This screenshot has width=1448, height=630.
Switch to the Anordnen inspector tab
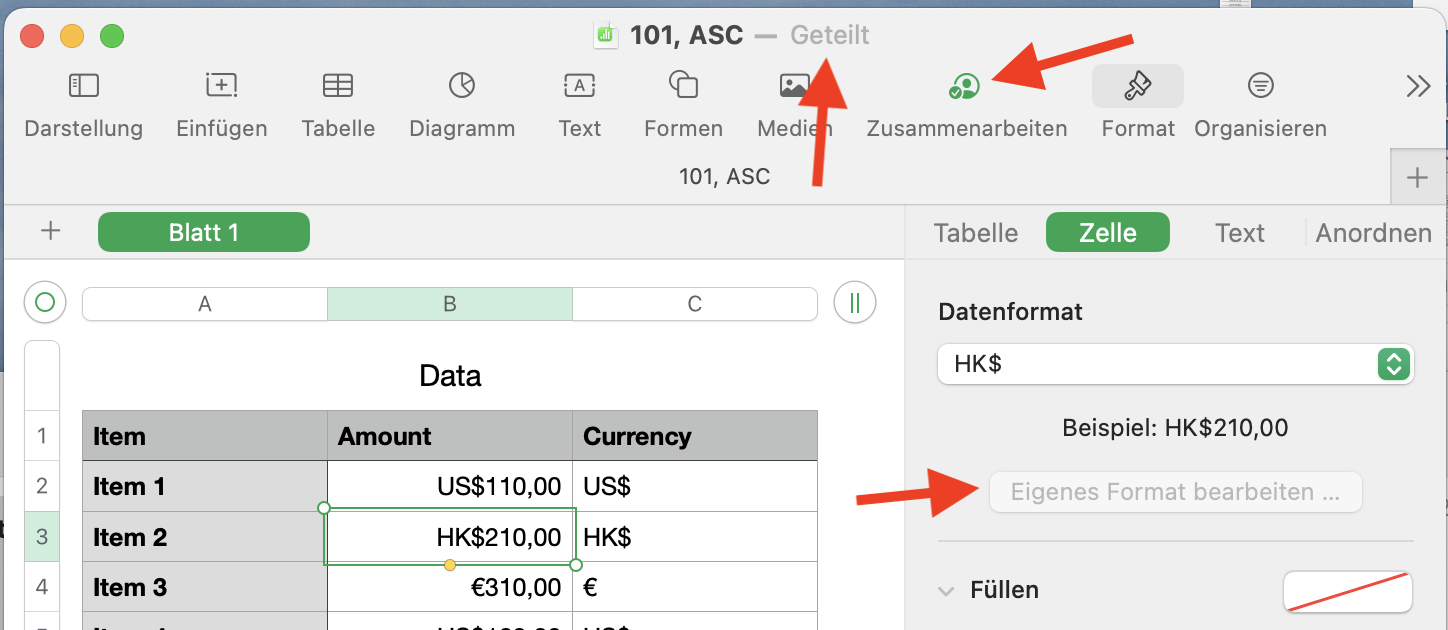pos(1373,233)
